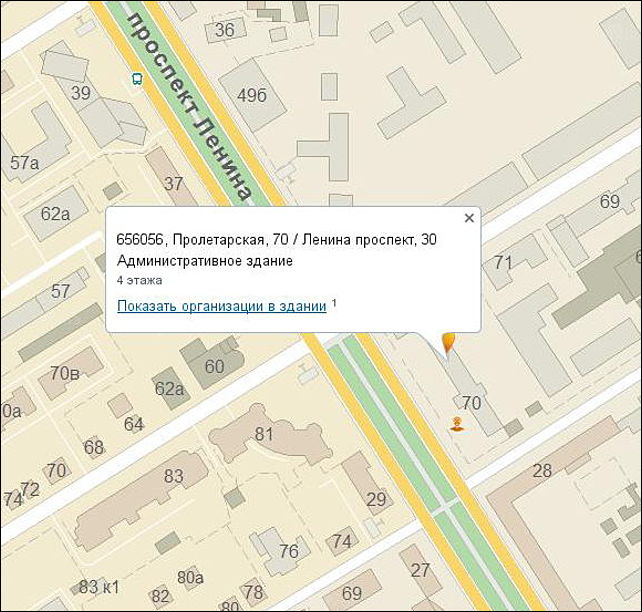This screenshot has width=642, height=612.
Task: Click the bus stop icon near building 39
Action: click(x=135, y=78)
